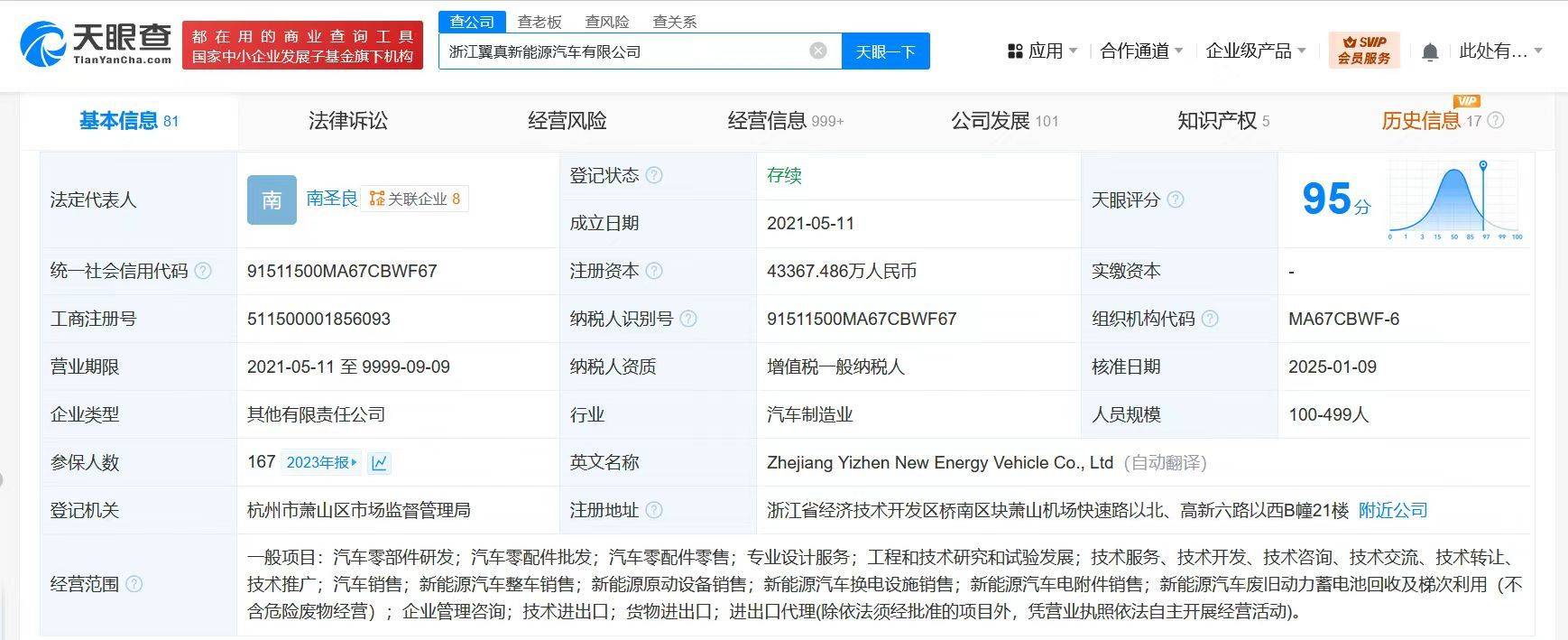
Task: Click help icon next to 历史信息
Action: 1496,120
